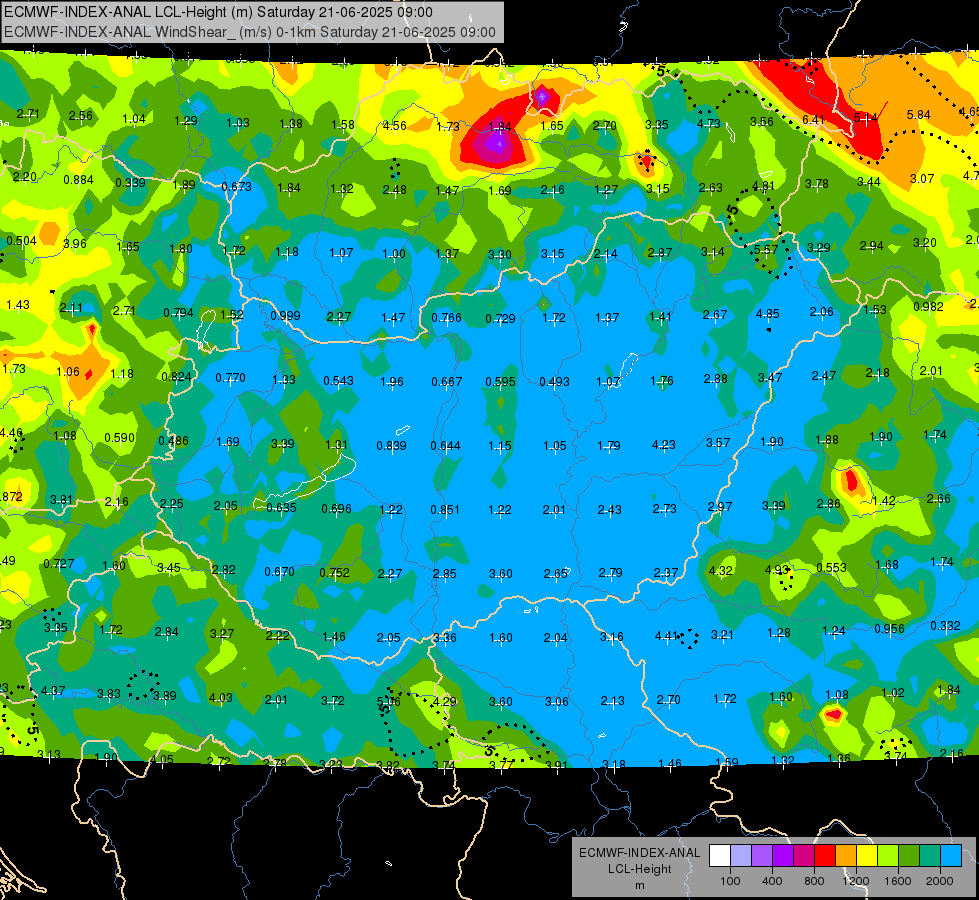Click the wind shear value '5.84'
This screenshot has width=979, height=900.
coord(918,115)
